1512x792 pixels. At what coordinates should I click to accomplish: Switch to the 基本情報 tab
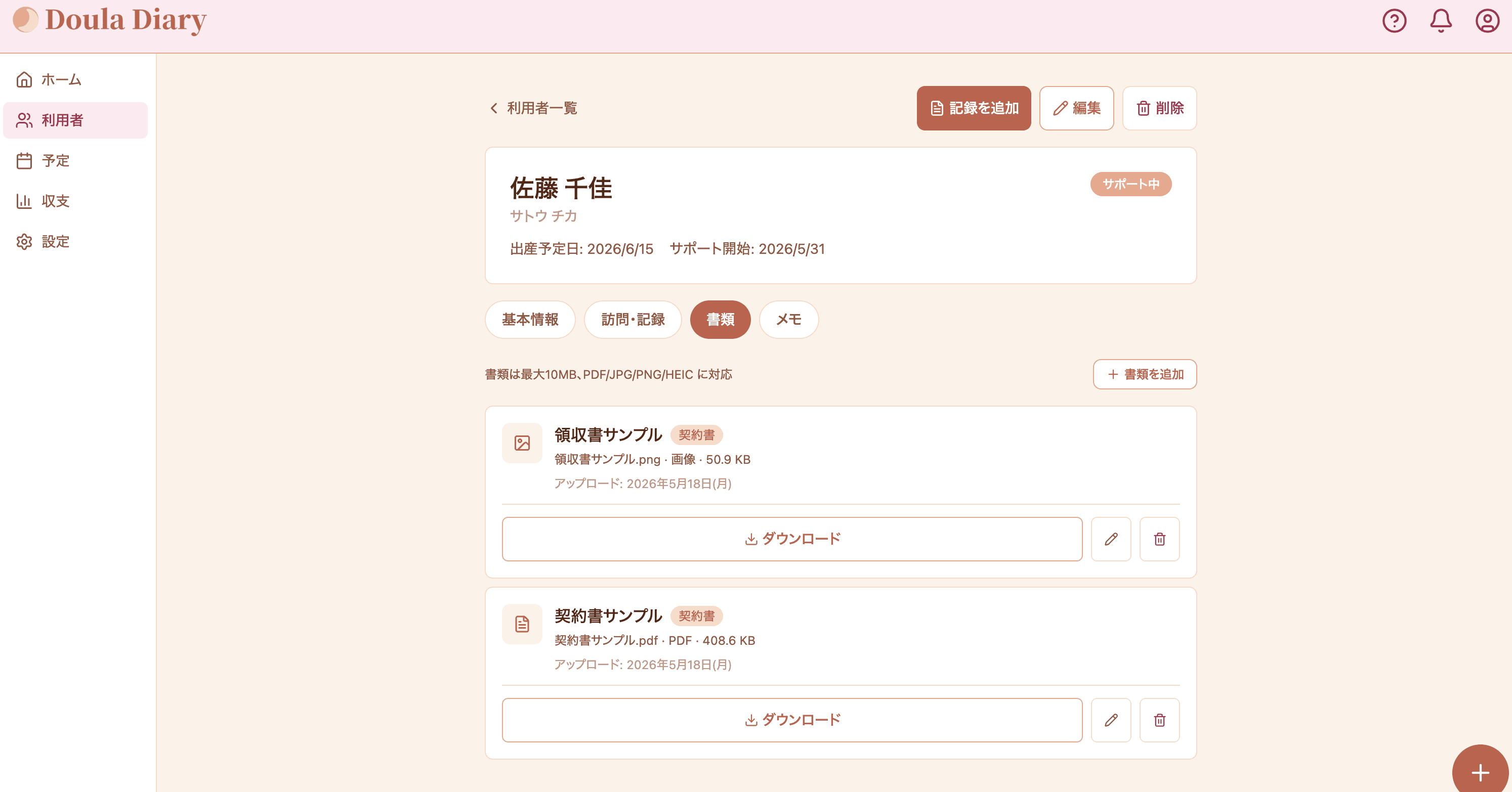click(530, 320)
